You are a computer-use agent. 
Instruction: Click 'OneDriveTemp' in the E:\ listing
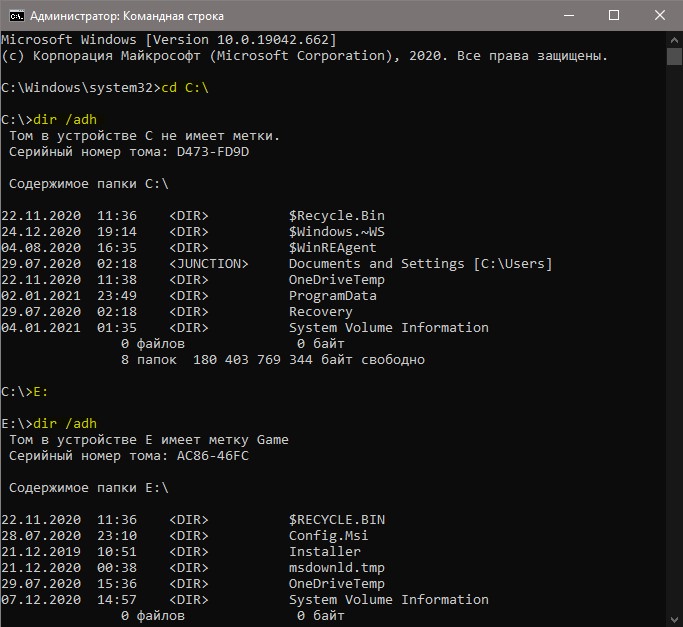pos(337,583)
